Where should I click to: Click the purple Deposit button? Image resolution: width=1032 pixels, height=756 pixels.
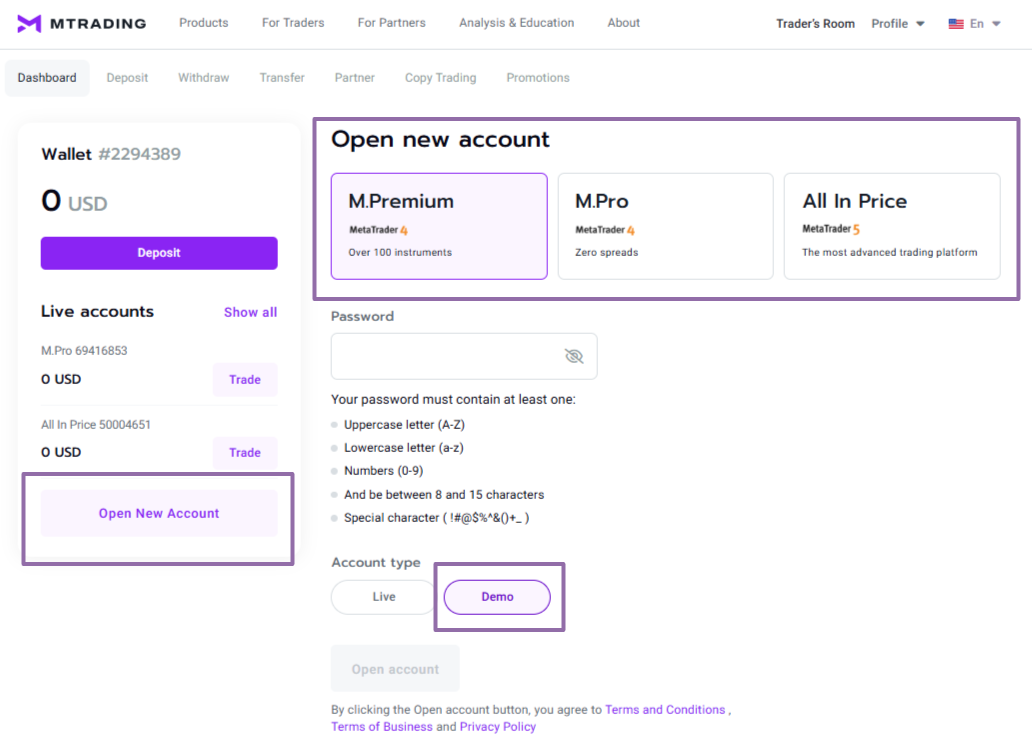[x=159, y=253]
